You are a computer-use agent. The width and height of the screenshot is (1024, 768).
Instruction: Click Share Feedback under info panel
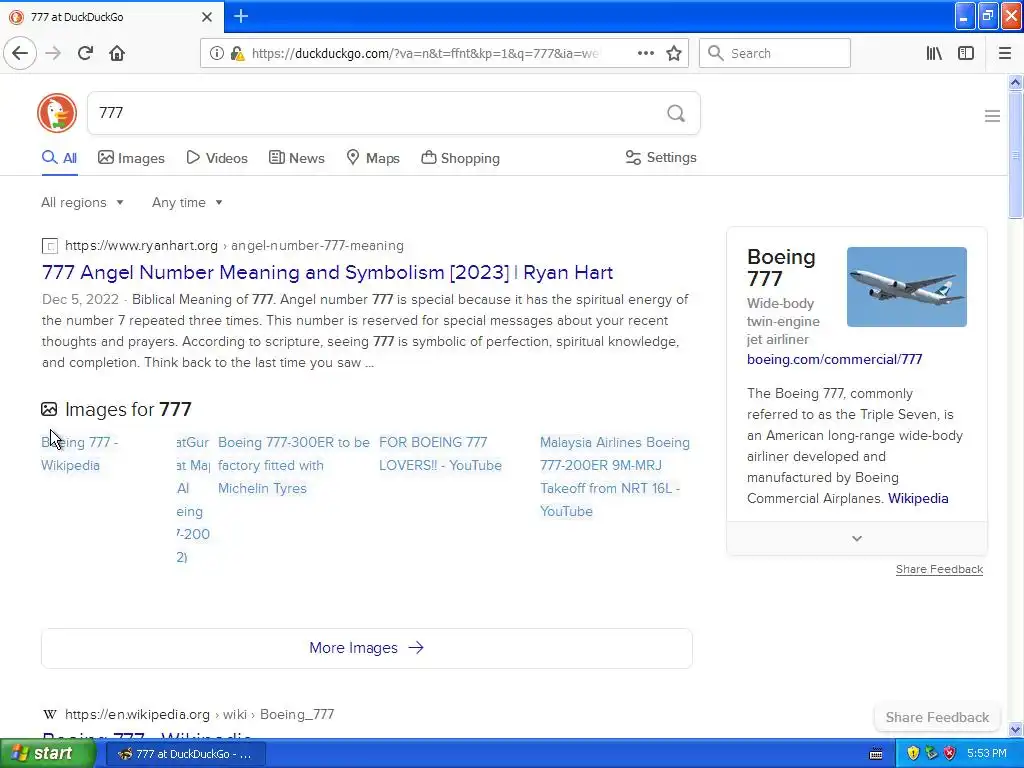[x=939, y=569]
